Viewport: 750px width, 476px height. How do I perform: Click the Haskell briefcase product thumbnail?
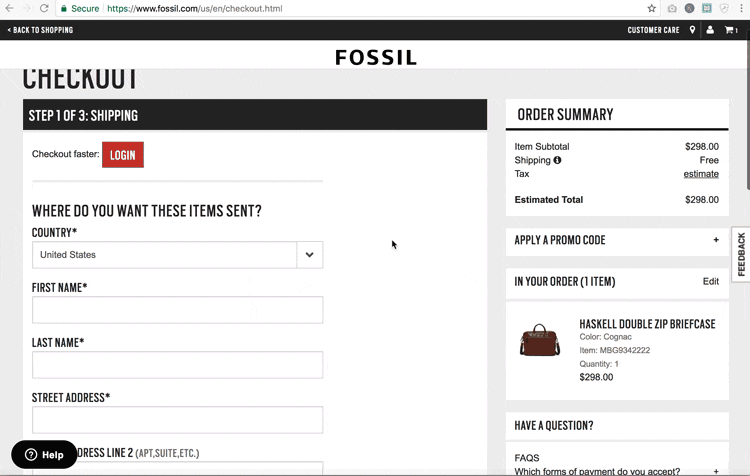point(540,341)
